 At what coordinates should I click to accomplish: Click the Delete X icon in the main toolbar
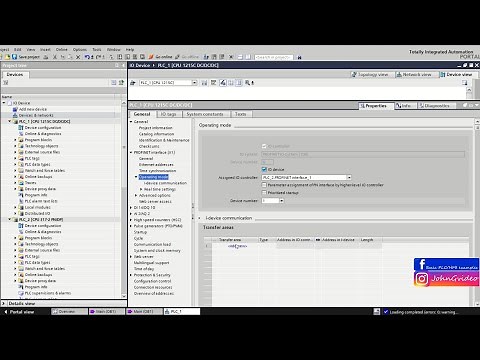tap(78, 57)
